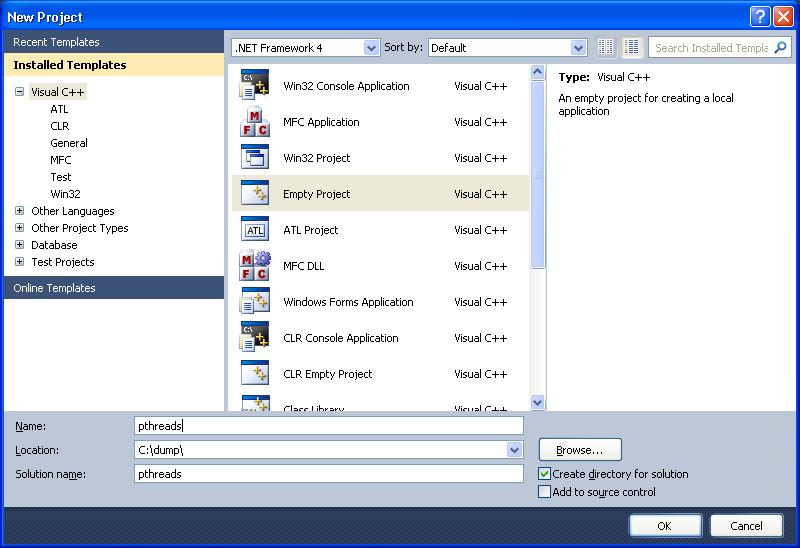Open the Recent Templates section

(x=114, y=42)
